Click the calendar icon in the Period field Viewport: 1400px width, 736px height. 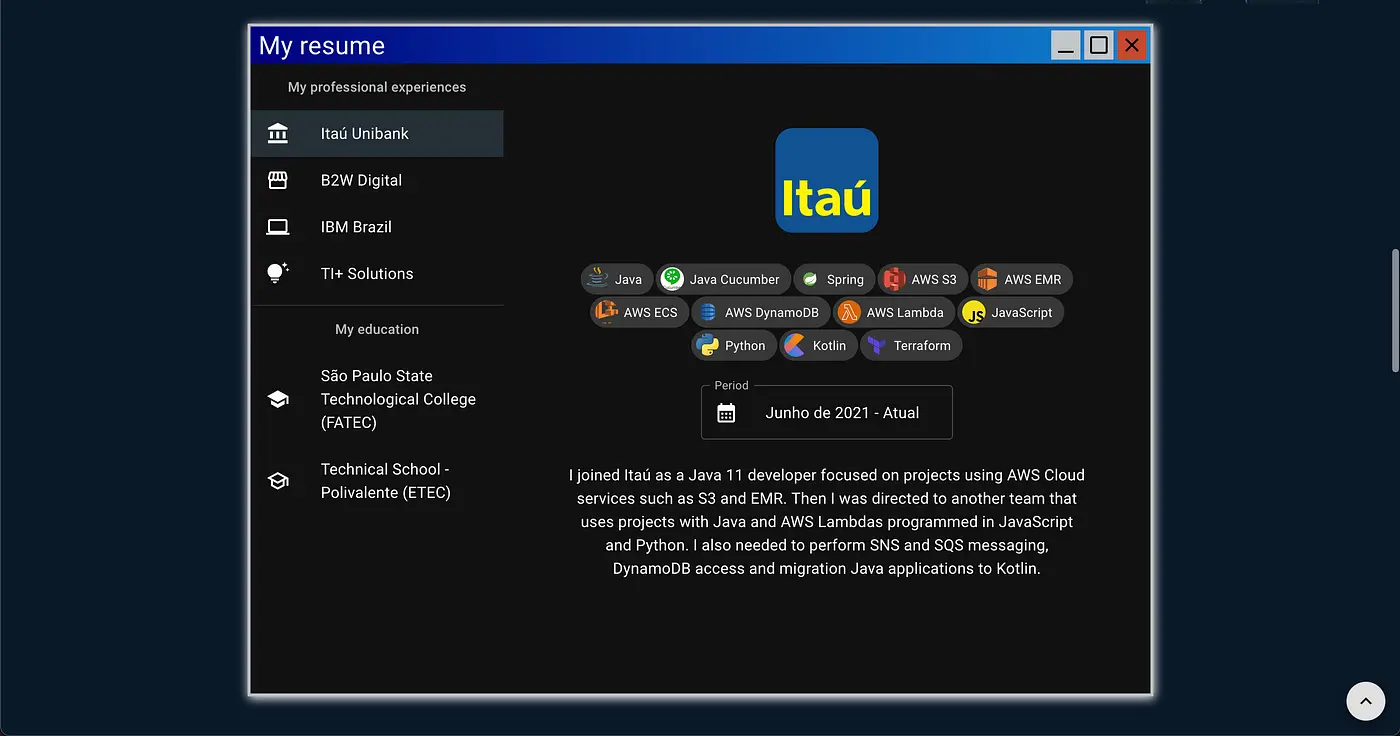click(x=726, y=413)
